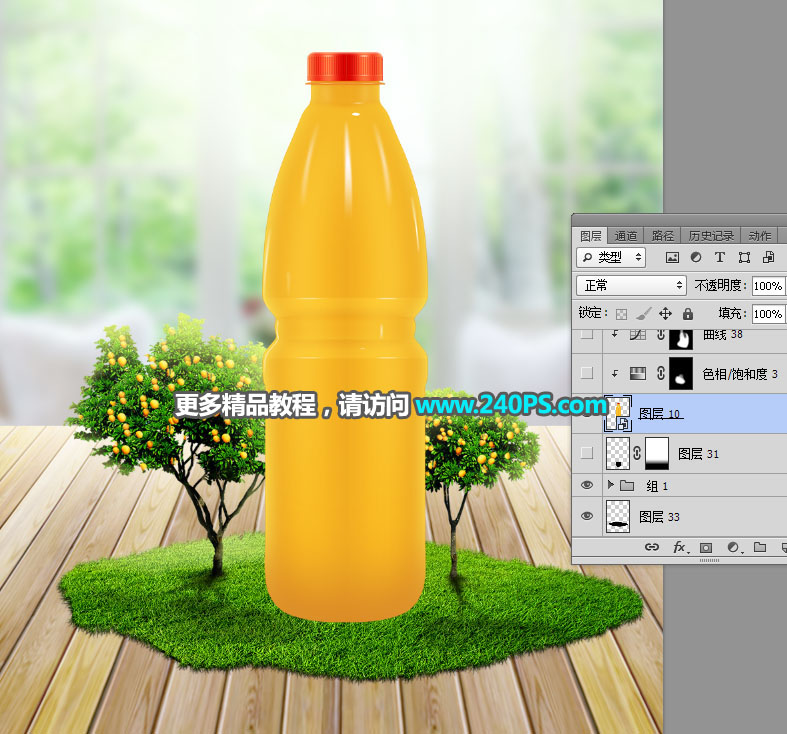Filter layers by pixel image type

point(672,258)
